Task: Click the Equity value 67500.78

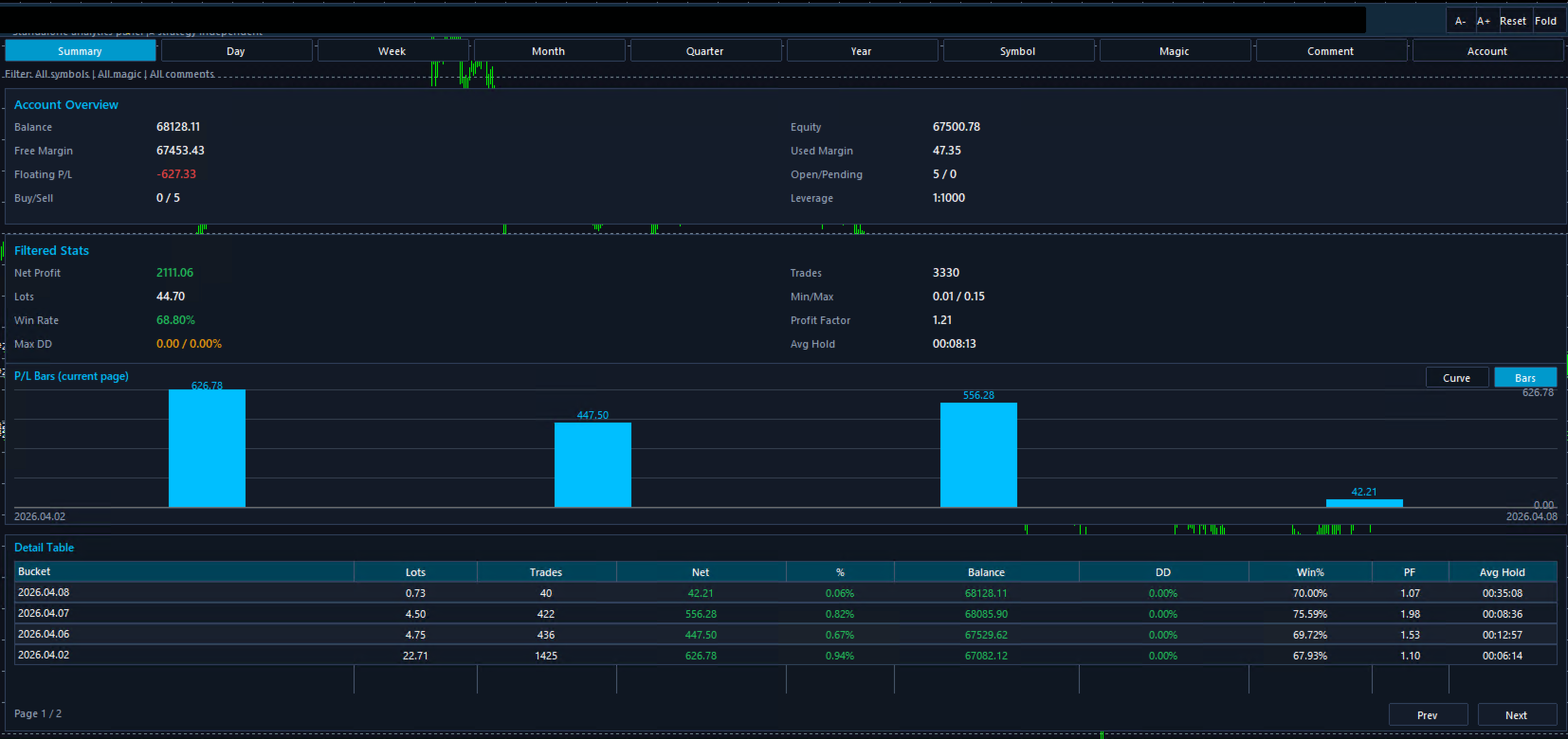Action: pyautogui.click(x=957, y=127)
